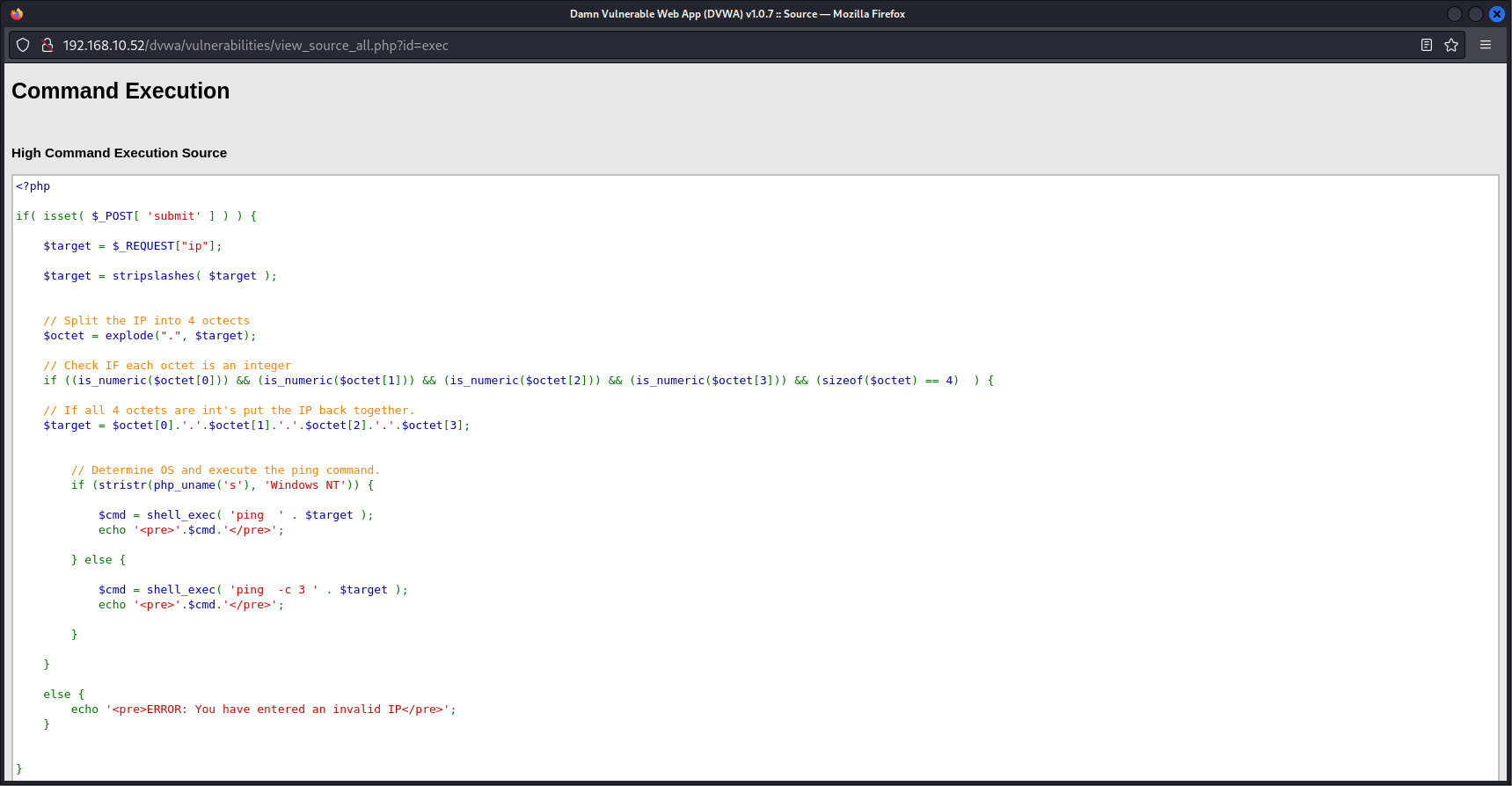This screenshot has width=1512, height=786.
Task: Click the shell_exec 'ping -c 3' line
Action: click(x=253, y=590)
